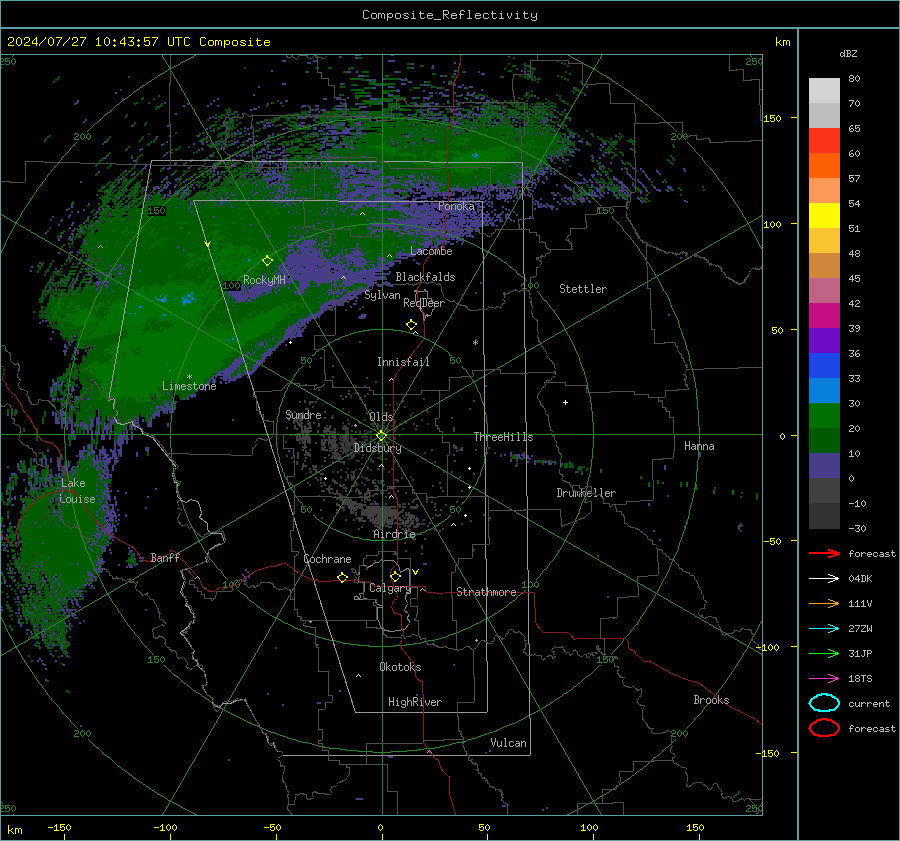Click the 18TS legend label

point(860,679)
